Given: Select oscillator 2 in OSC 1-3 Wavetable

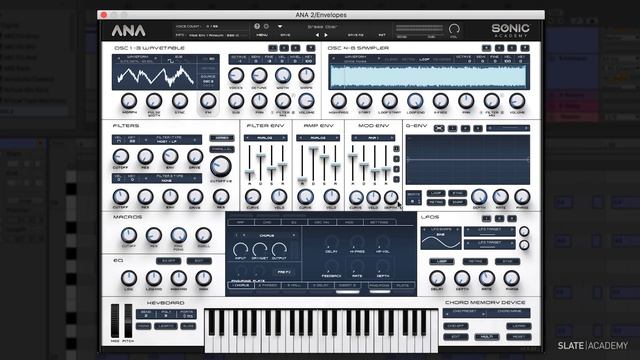Looking at the screenshot, I should 284,48.
